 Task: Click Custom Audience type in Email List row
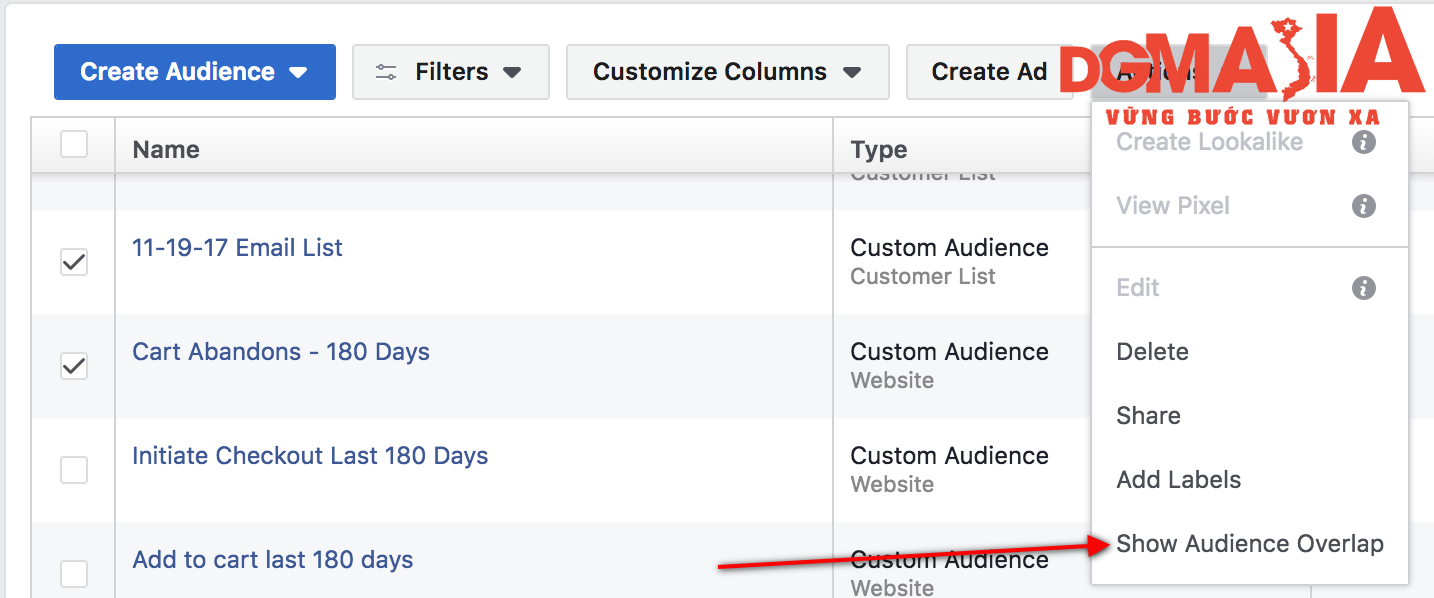tap(949, 248)
